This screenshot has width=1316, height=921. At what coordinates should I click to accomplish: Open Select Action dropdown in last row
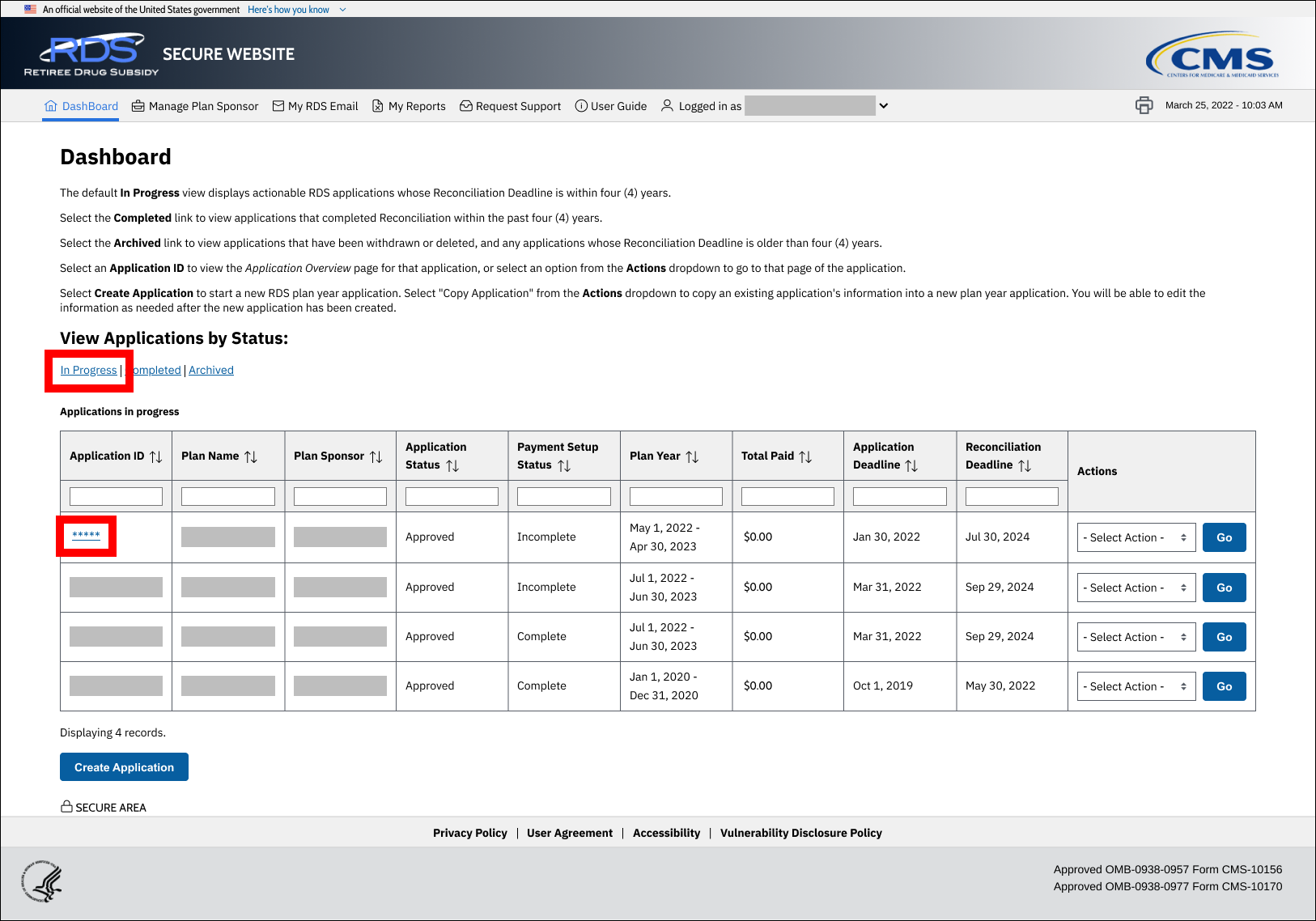(1136, 686)
